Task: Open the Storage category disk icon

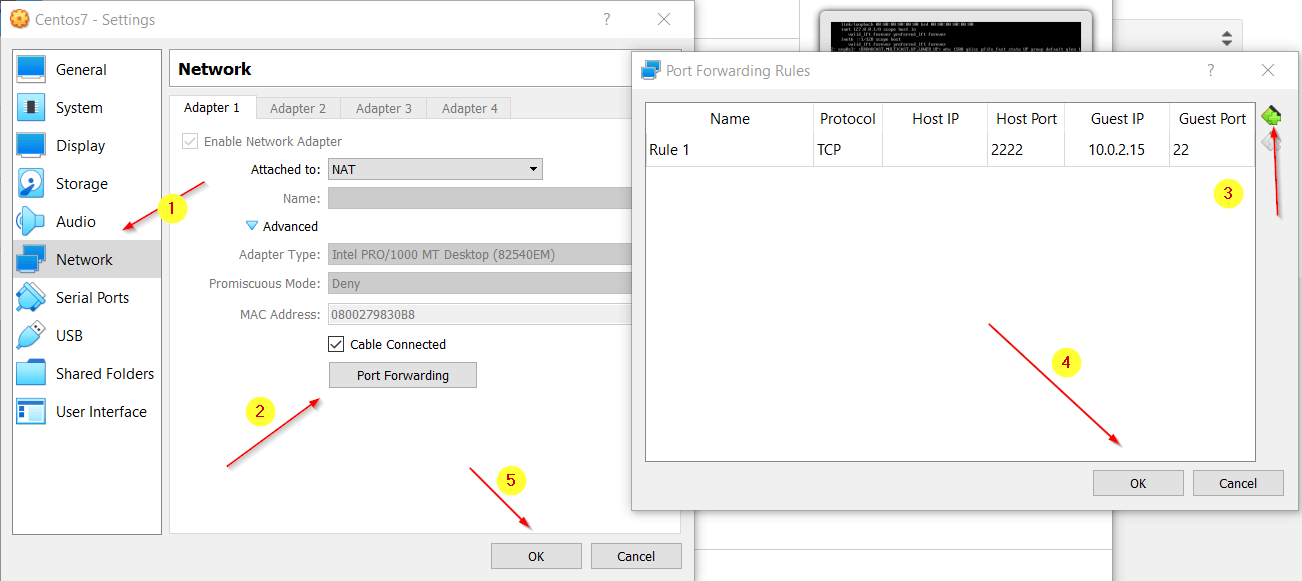Action: (31, 183)
